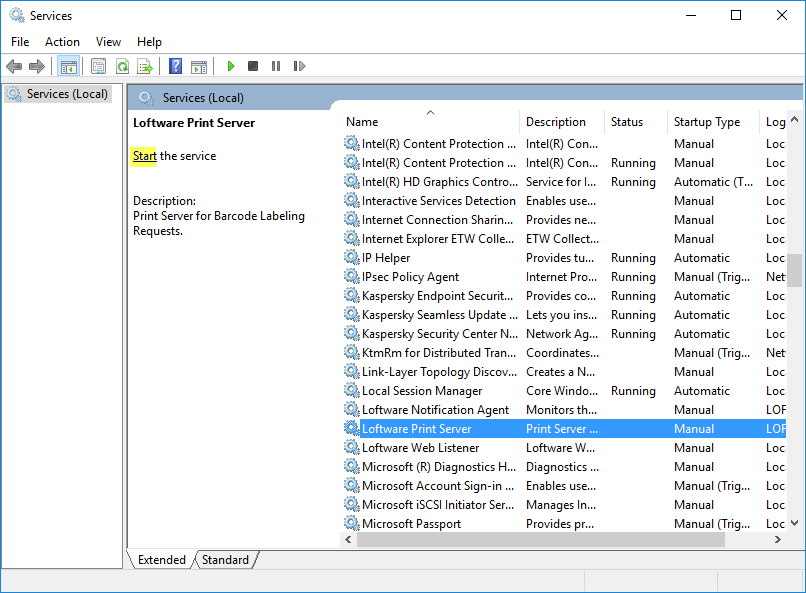Screen dimensions: 806x593
Task: Select the Microsoft (R) Diagnostics Hub service name
Action: (x=439, y=467)
